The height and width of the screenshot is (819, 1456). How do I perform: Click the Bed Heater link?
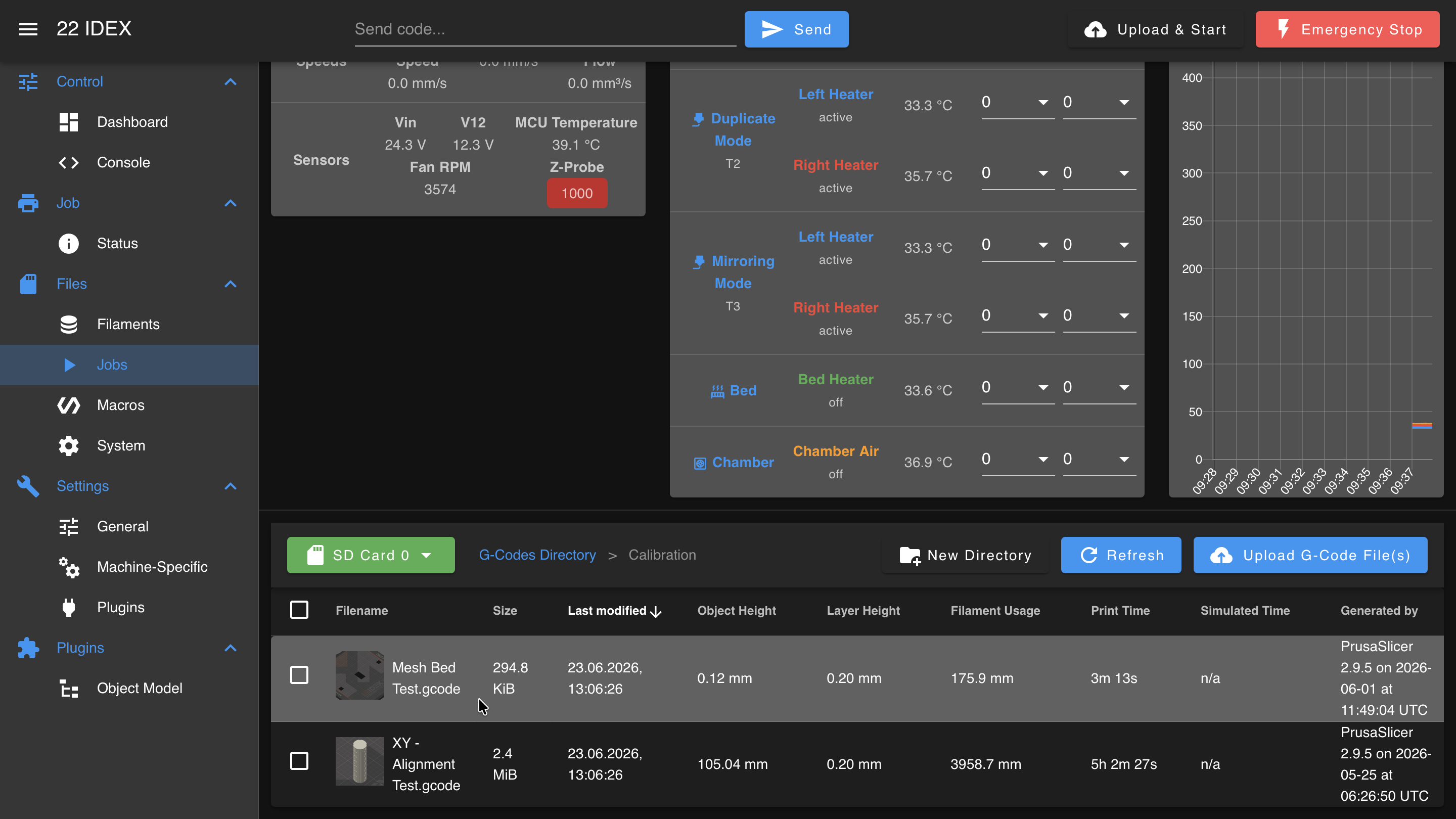pos(835,380)
